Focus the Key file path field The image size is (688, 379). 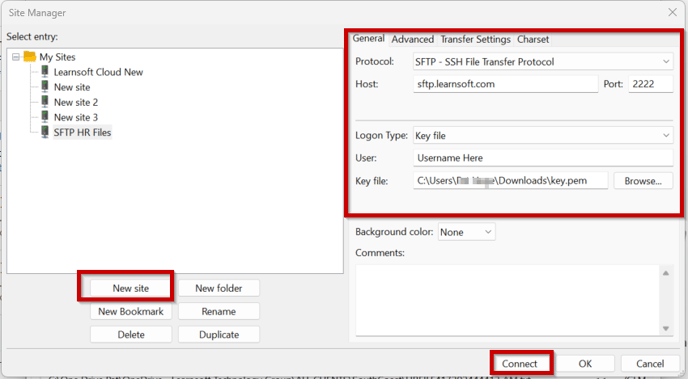point(510,181)
